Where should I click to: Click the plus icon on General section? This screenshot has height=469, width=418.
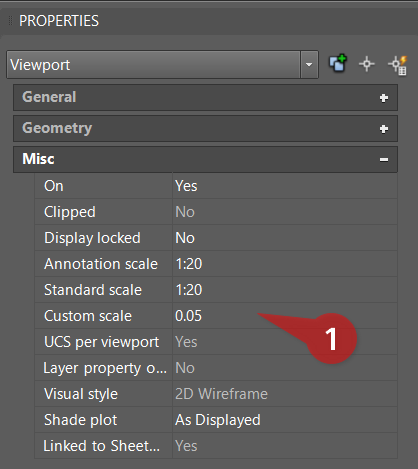(384, 98)
